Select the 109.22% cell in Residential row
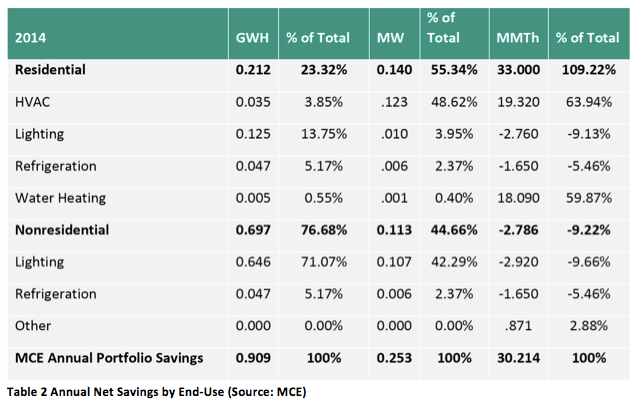Screen dimensions: 644x404 (x=594, y=70)
